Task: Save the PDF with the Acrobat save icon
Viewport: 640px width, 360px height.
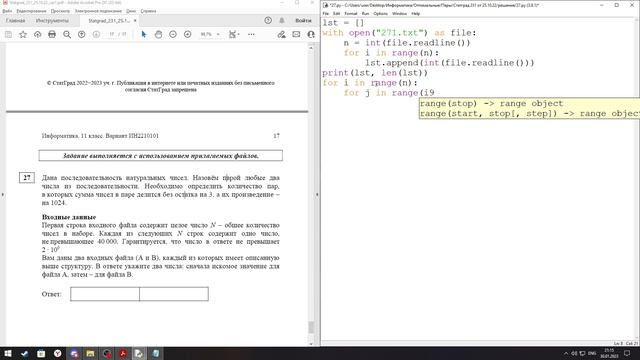Action: pyautogui.click(x=8, y=35)
